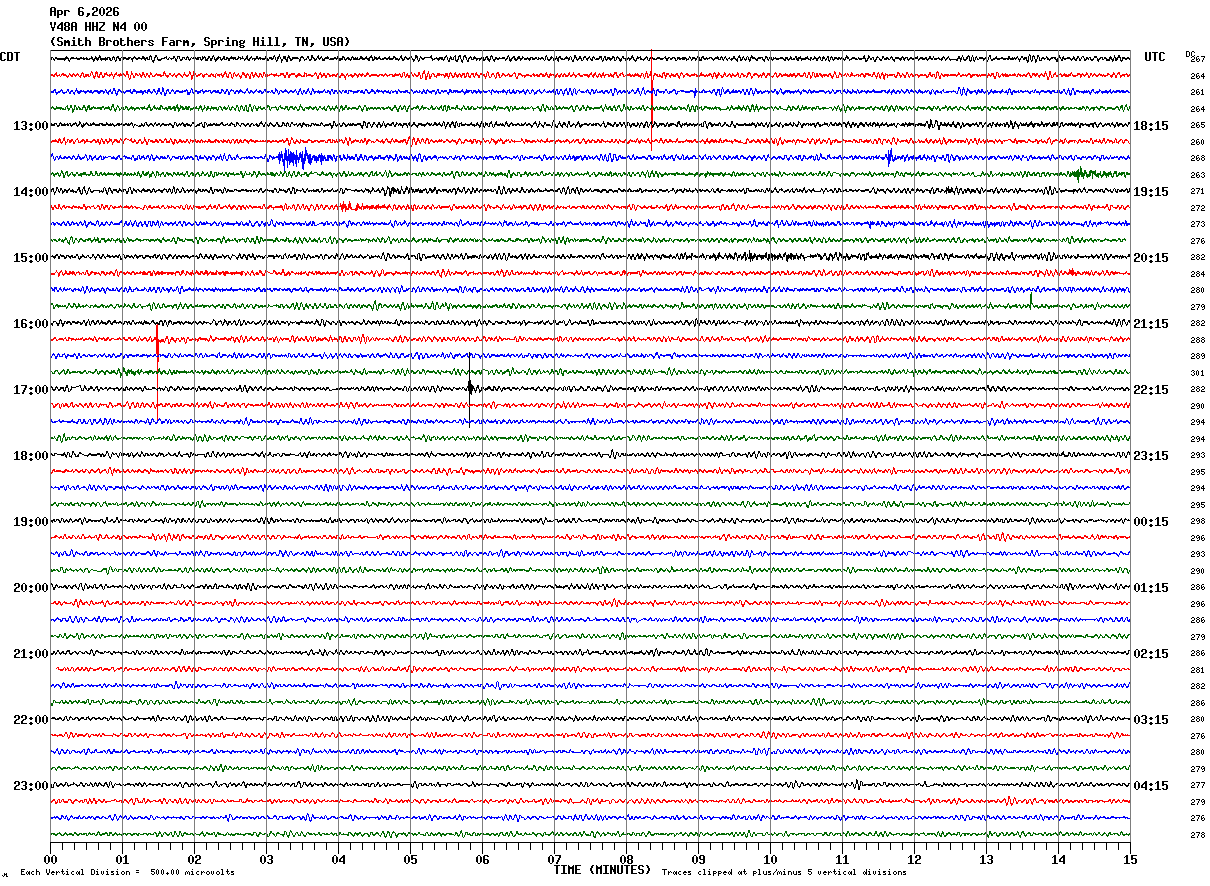Click the Traces clipped footnote text

tap(784, 873)
